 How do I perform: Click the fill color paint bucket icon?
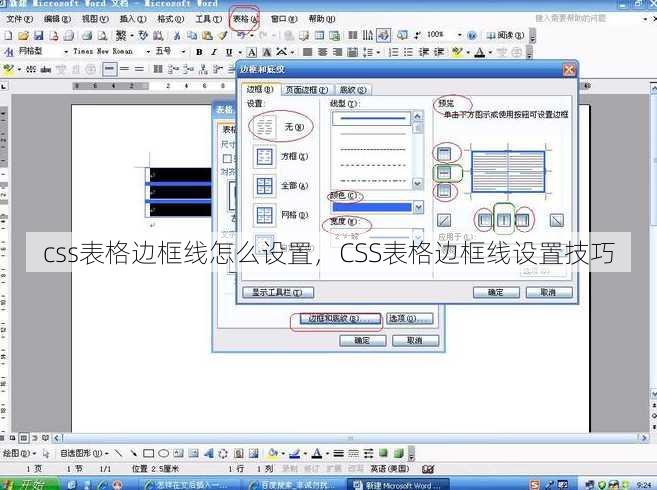(x=273, y=453)
